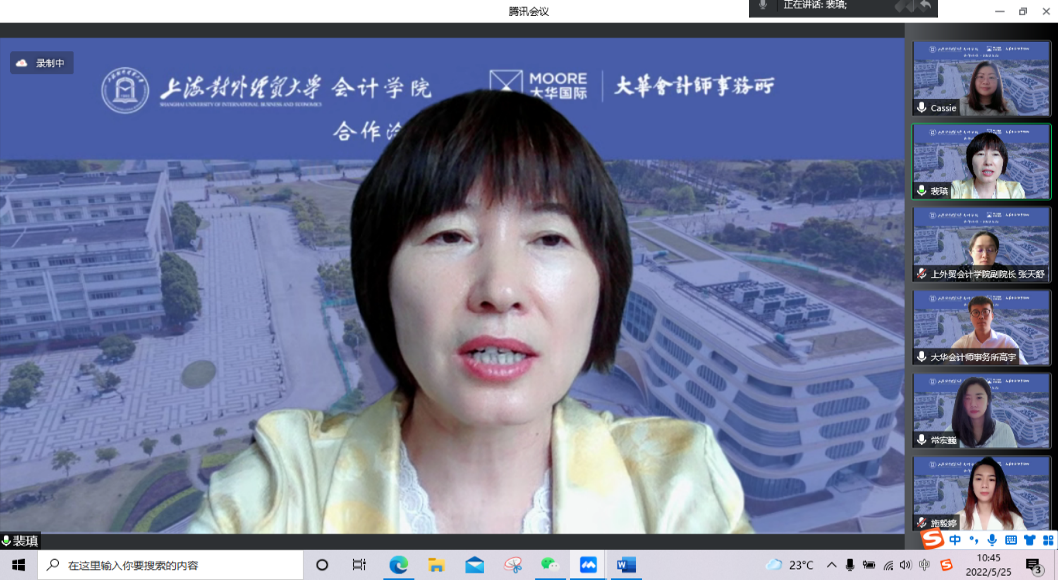Toggle the microphone in the floating speaker bar
Screen dimensions: 1058x580
pos(763,6)
